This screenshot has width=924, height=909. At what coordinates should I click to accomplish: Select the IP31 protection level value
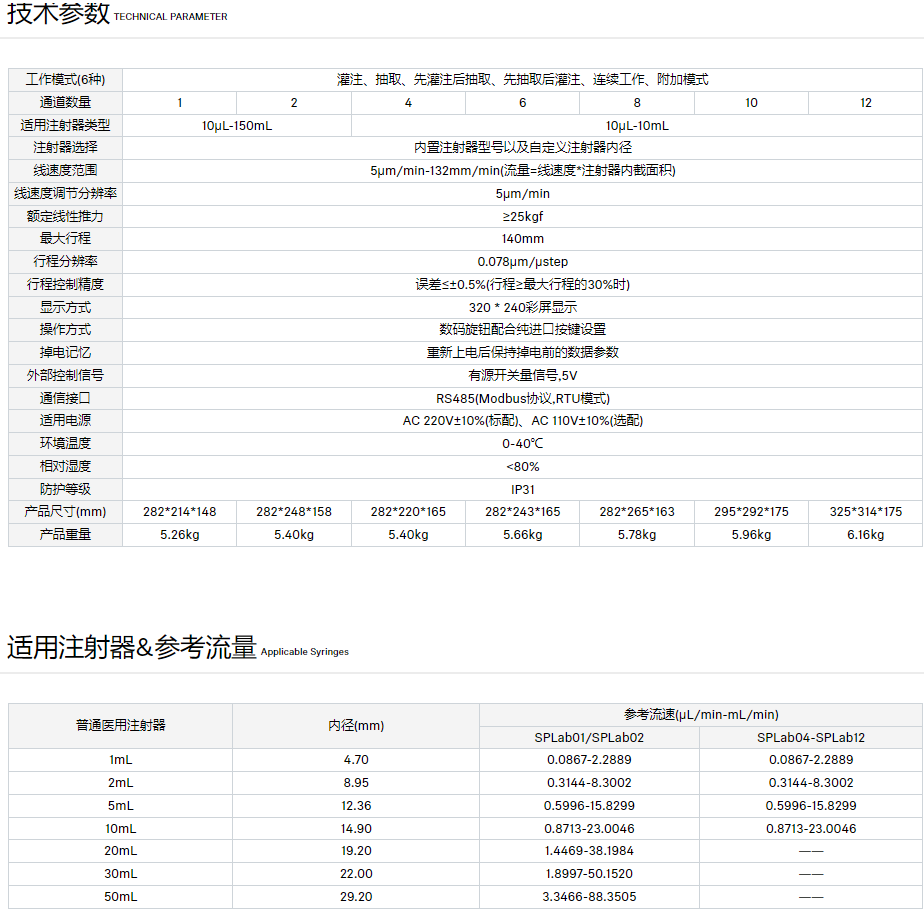coord(522,489)
